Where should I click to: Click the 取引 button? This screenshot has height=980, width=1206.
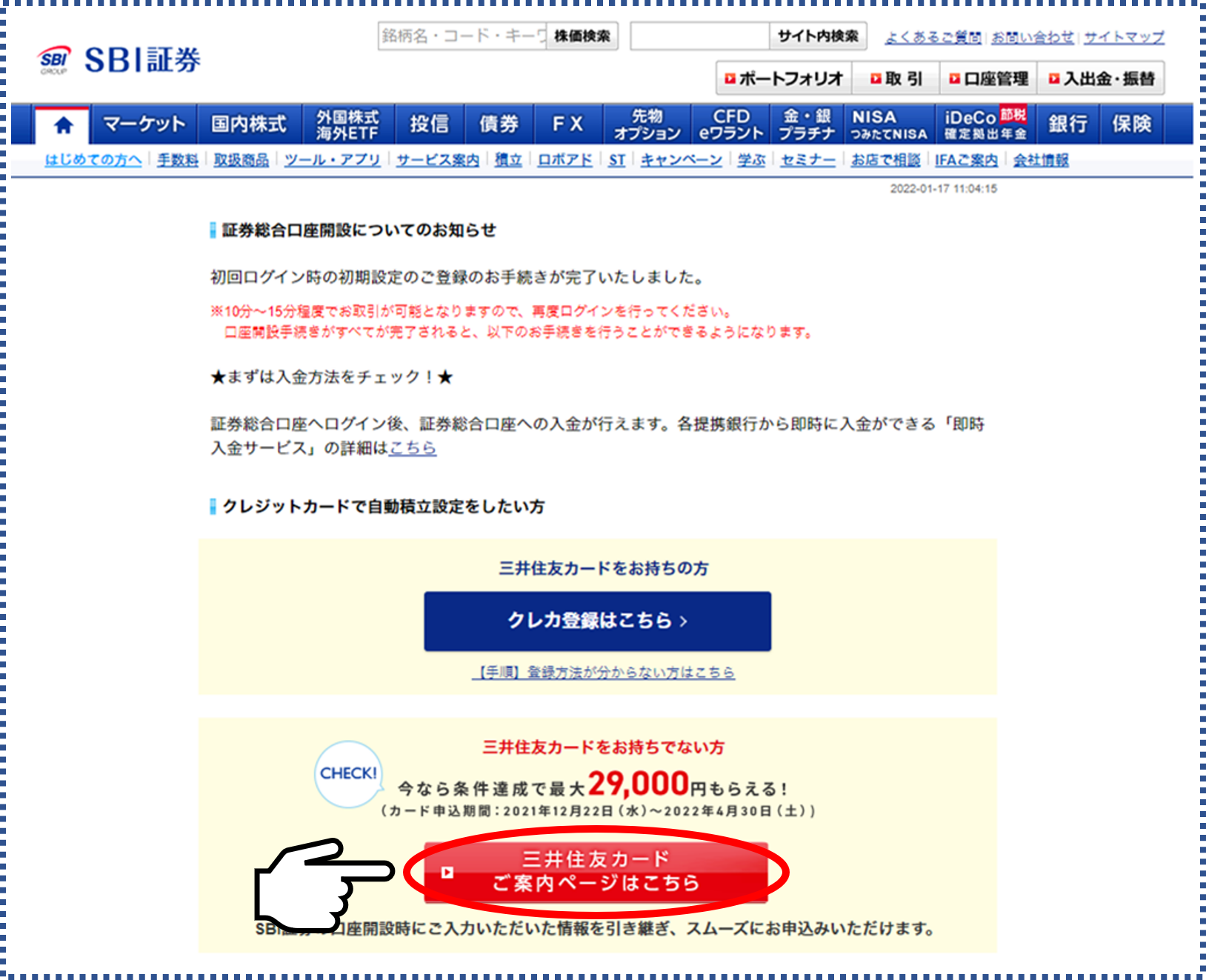coord(896,79)
